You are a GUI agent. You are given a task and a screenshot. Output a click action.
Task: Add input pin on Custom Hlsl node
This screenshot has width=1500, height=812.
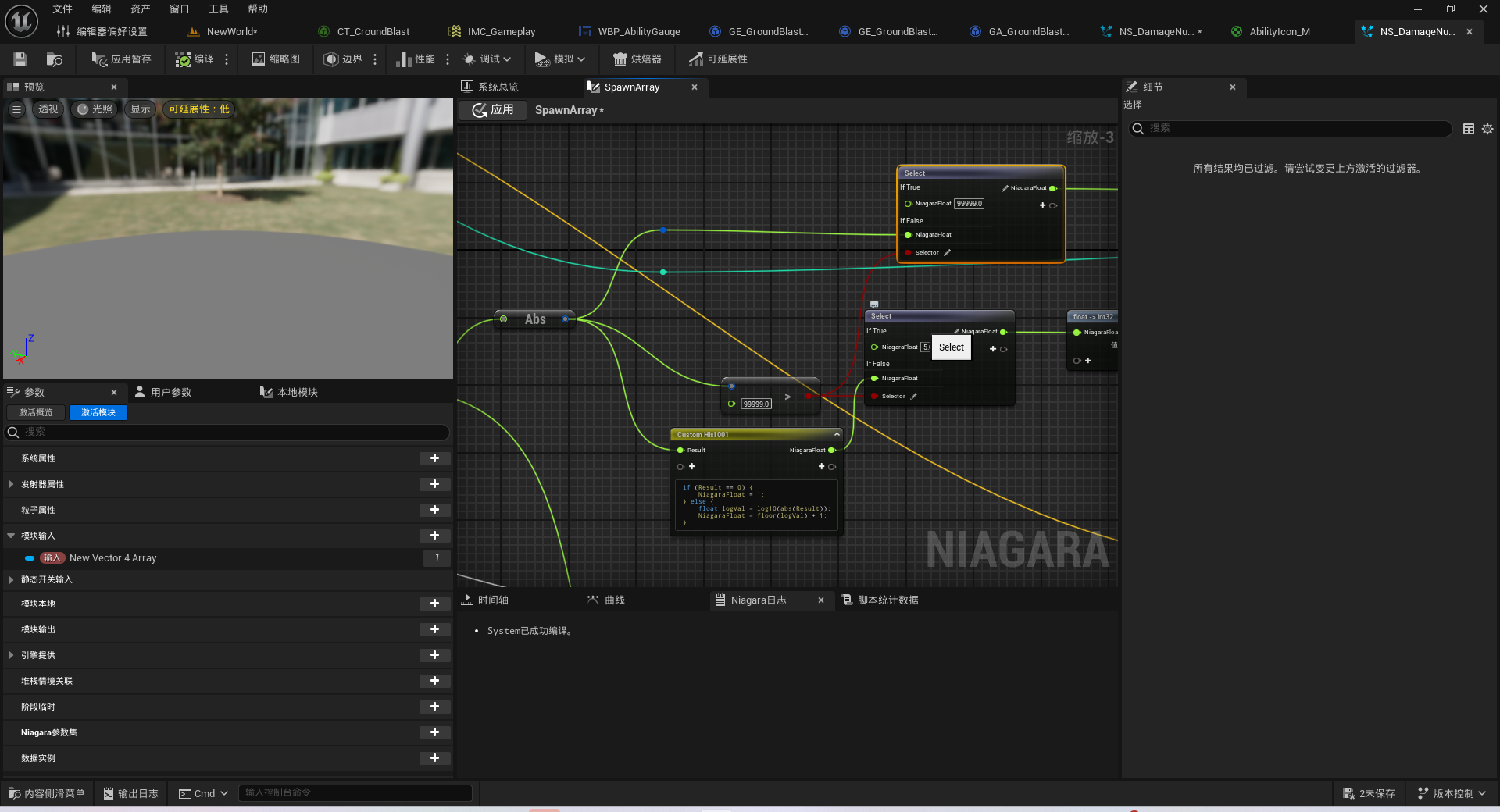[686, 467]
